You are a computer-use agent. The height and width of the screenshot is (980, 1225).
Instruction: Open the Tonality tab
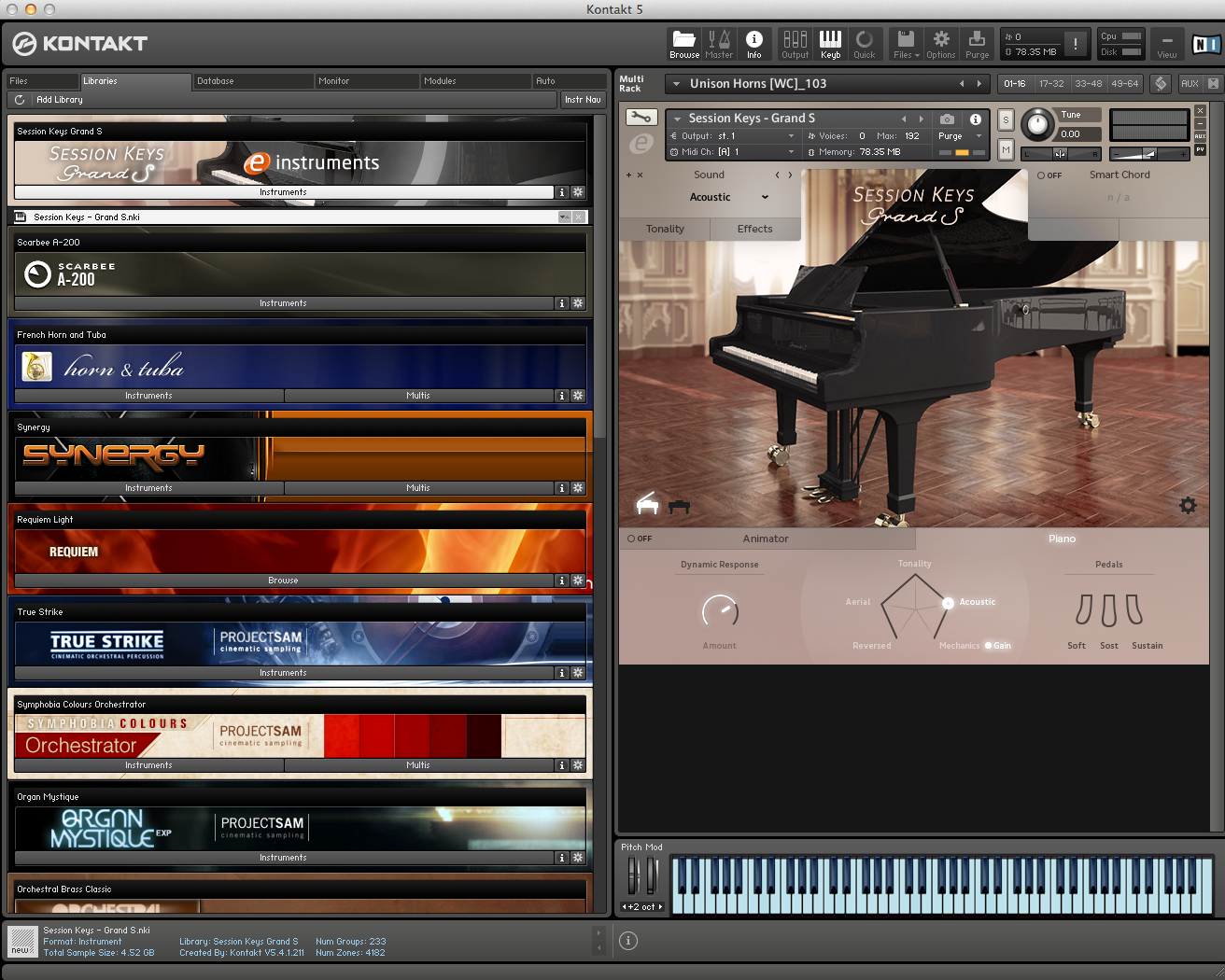(665, 229)
